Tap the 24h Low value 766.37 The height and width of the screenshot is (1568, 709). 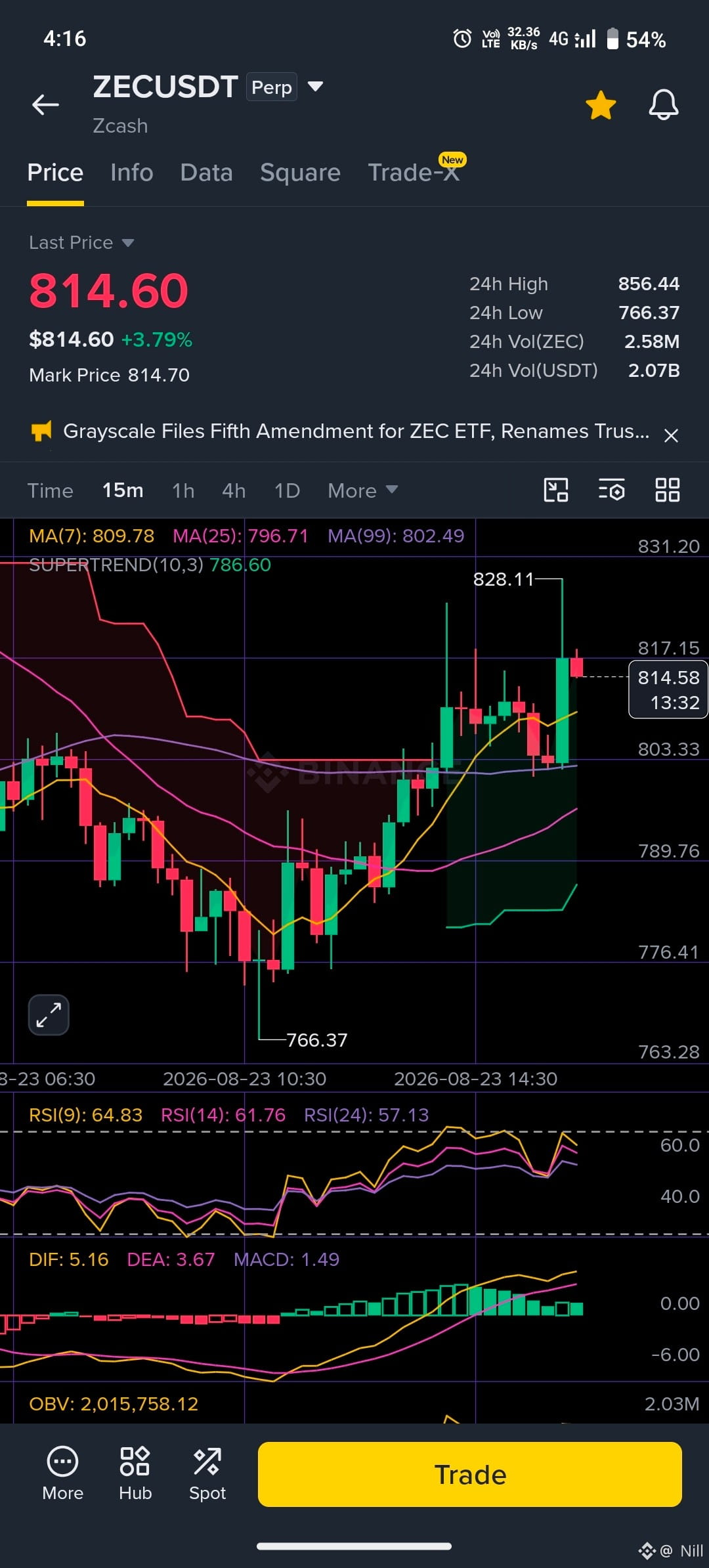coord(649,313)
